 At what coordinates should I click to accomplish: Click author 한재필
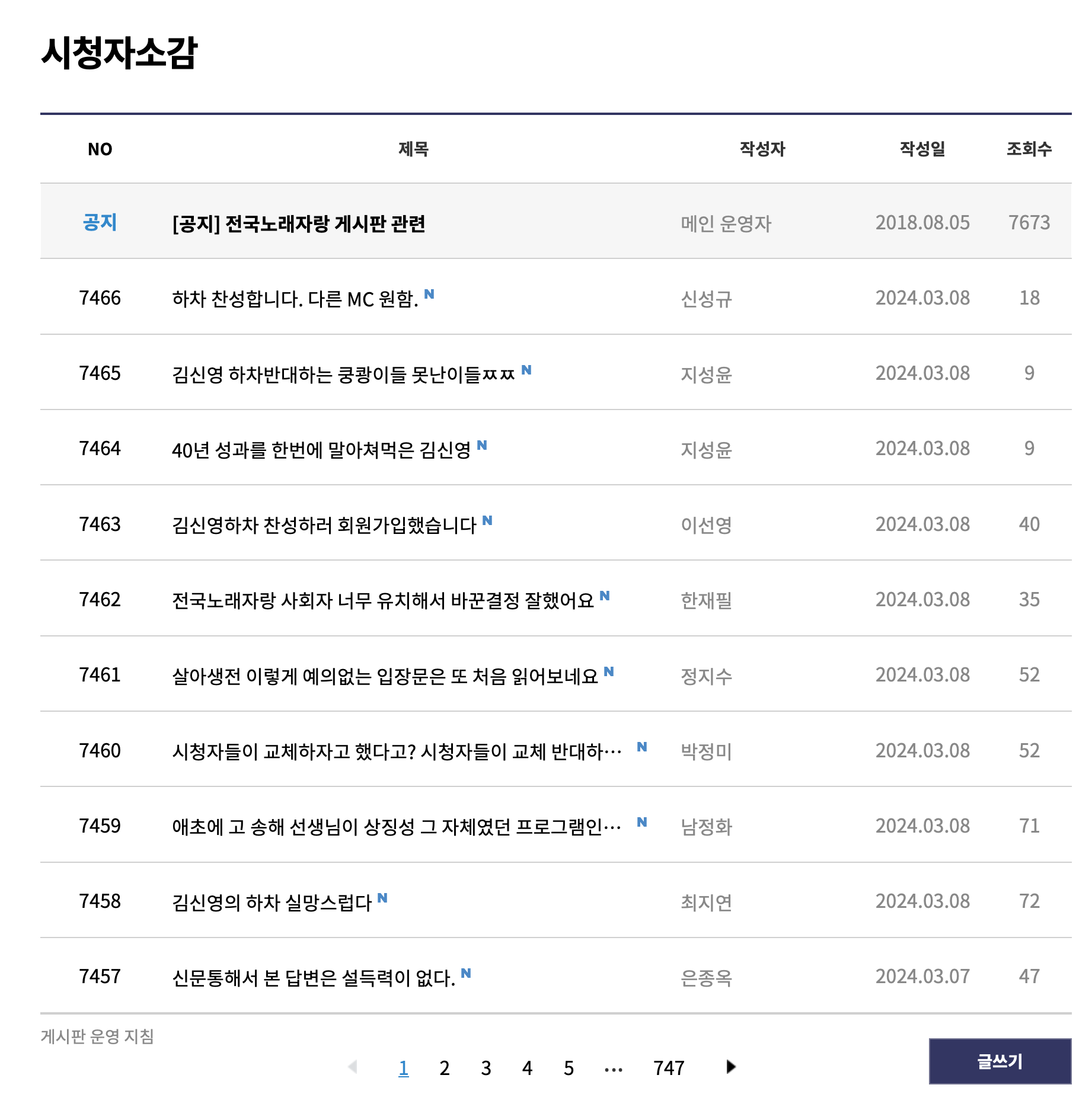tap(707, 600)
